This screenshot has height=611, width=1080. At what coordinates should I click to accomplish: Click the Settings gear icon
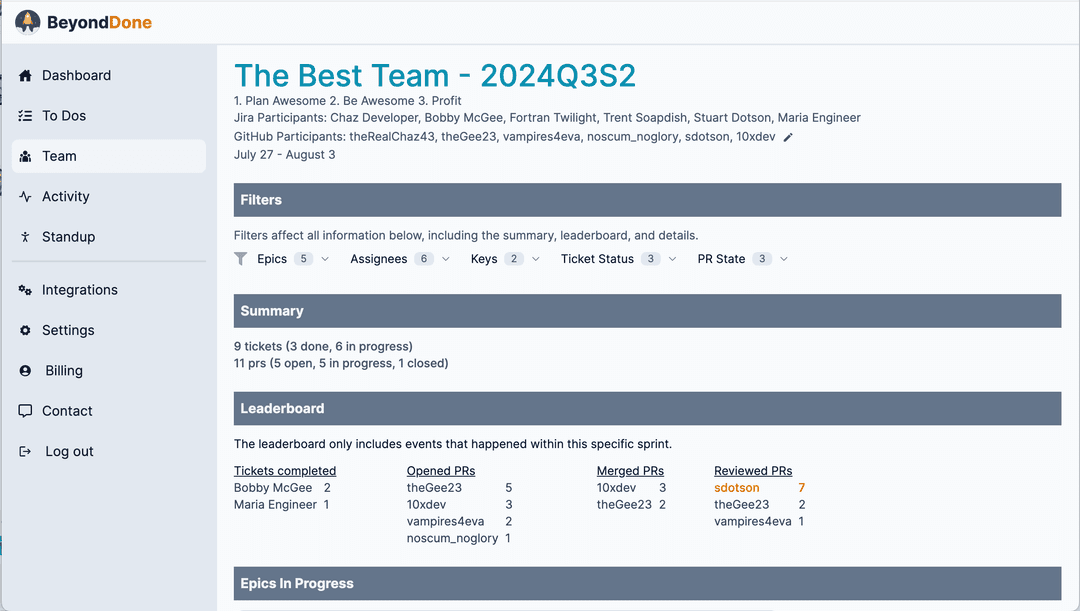[x=25, y=330]
